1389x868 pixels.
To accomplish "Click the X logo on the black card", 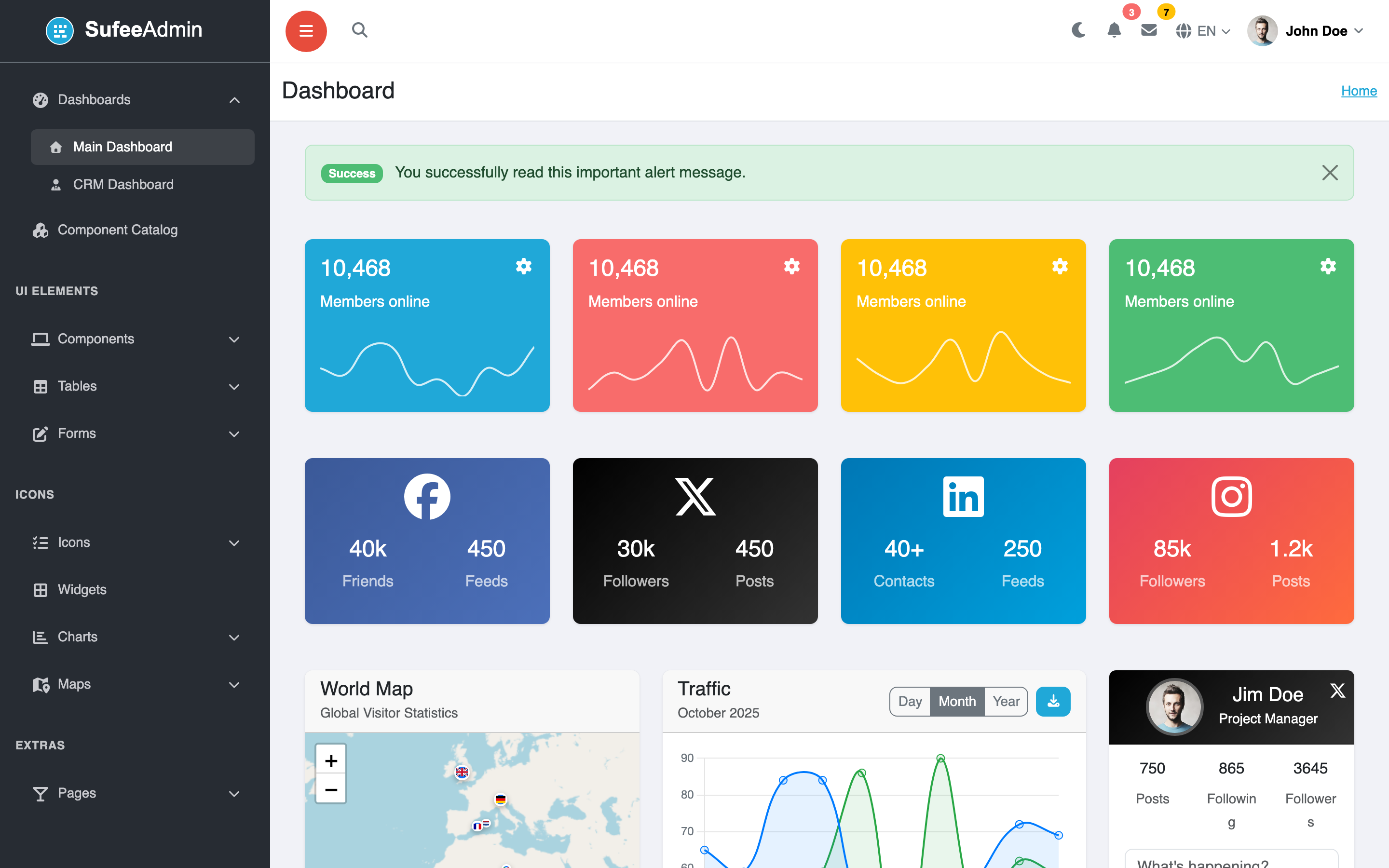I will tap(695, 497).
